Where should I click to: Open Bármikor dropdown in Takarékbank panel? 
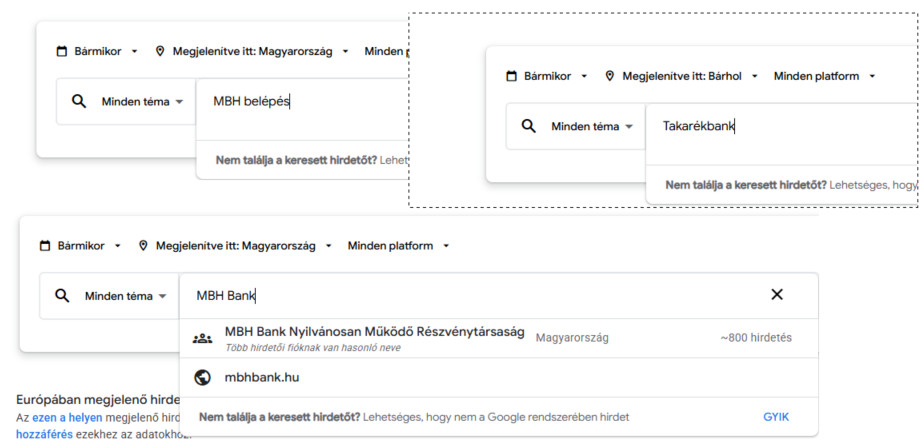547,76
